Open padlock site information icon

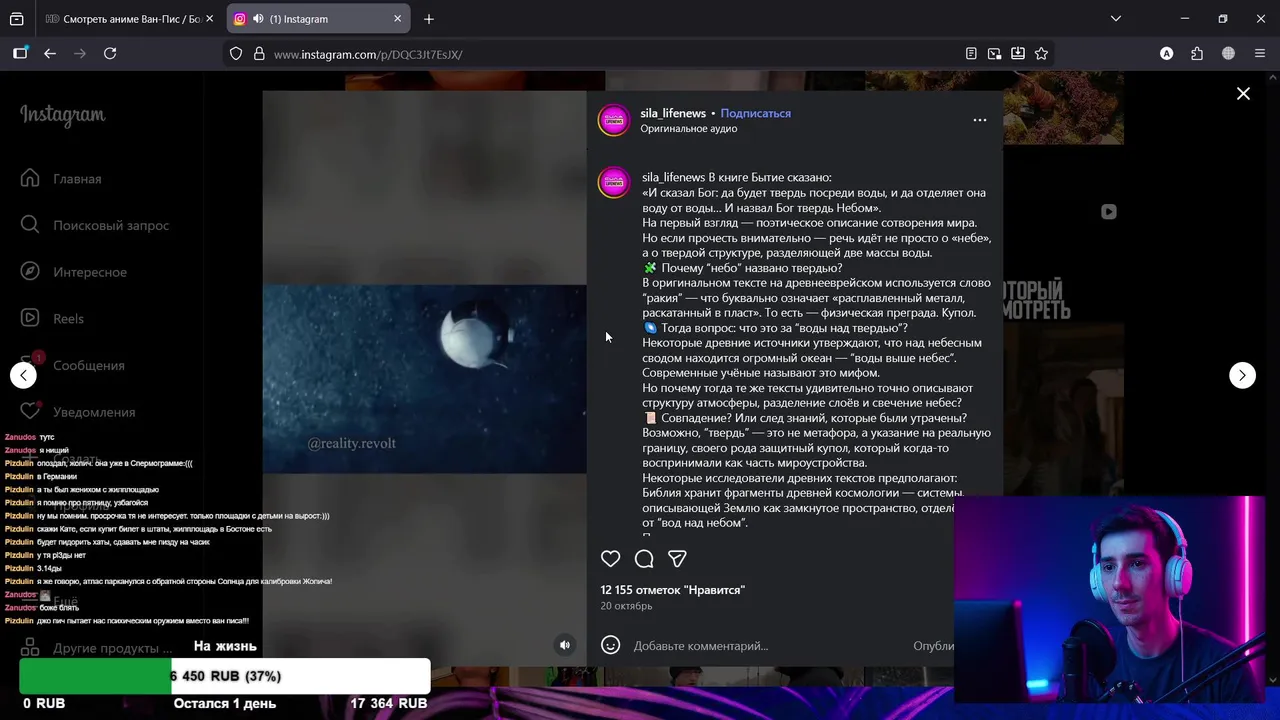(259, 54)
